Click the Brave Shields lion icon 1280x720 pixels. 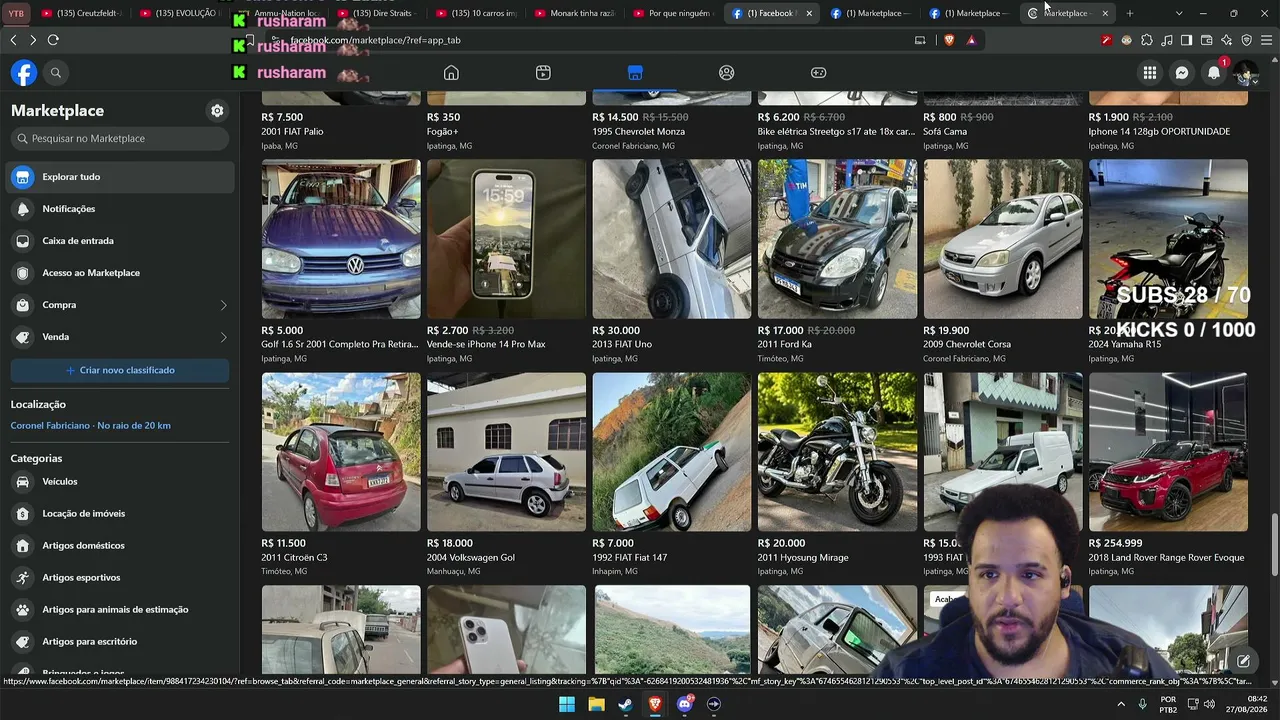tap(949, 40)
